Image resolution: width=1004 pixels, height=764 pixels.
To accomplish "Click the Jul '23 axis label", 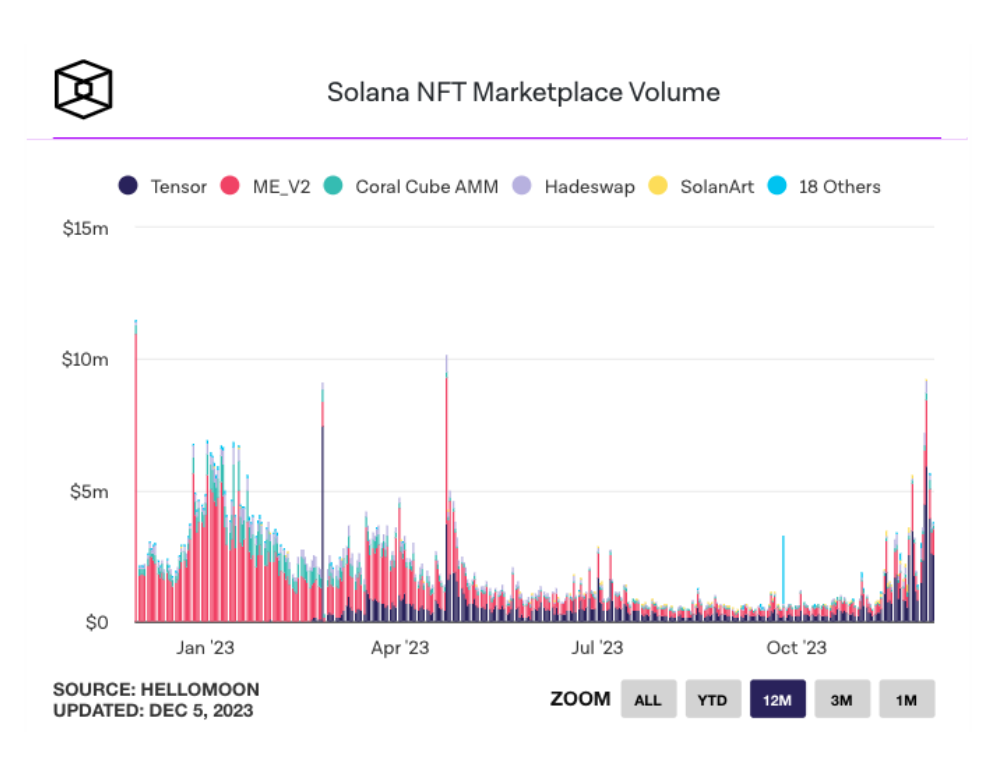I will [x=597, y=648].
